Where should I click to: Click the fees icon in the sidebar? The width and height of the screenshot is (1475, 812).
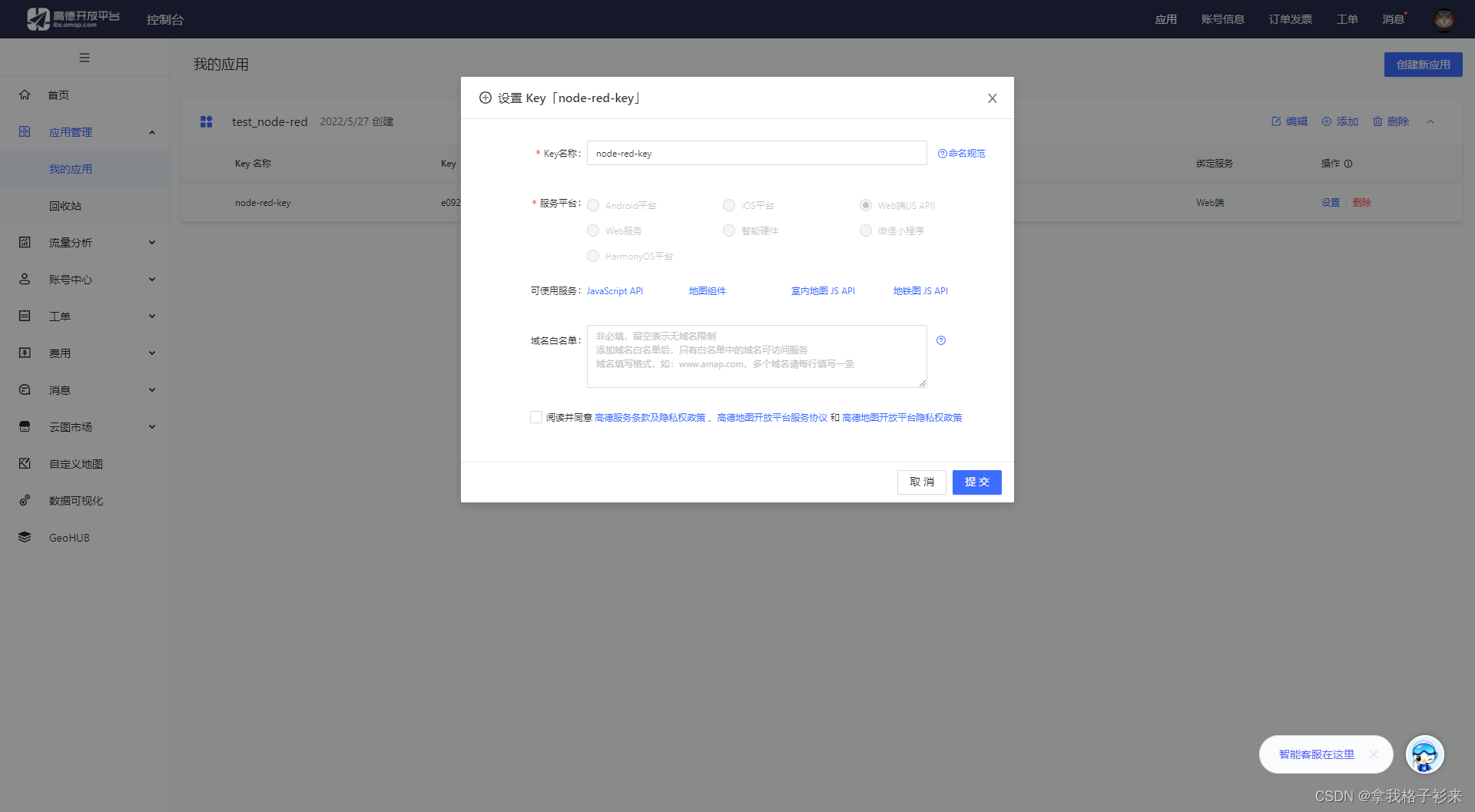(x=25, y=353)
